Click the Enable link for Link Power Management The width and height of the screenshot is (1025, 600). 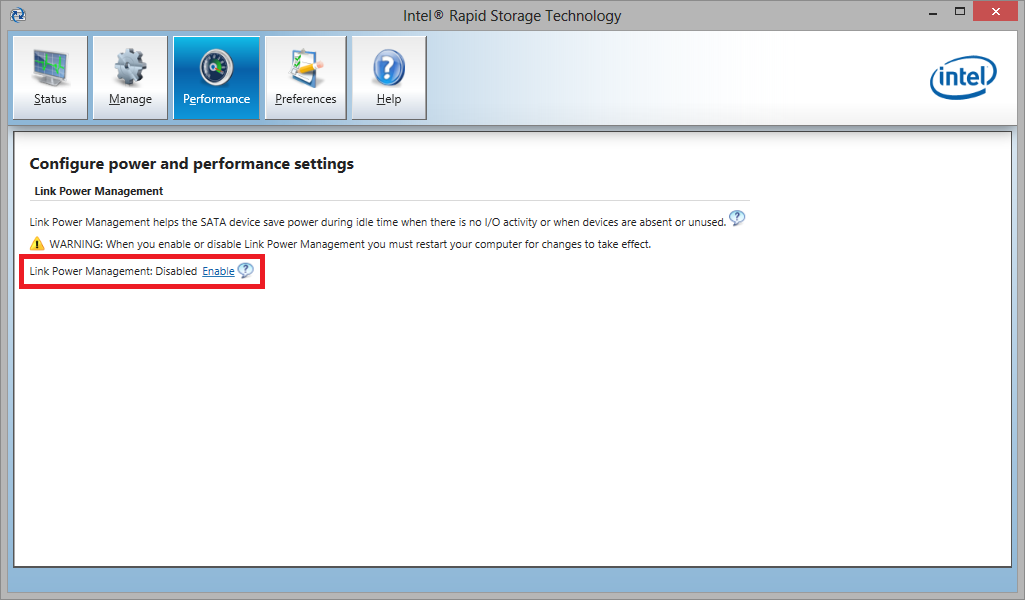click(x=218, y=271)
